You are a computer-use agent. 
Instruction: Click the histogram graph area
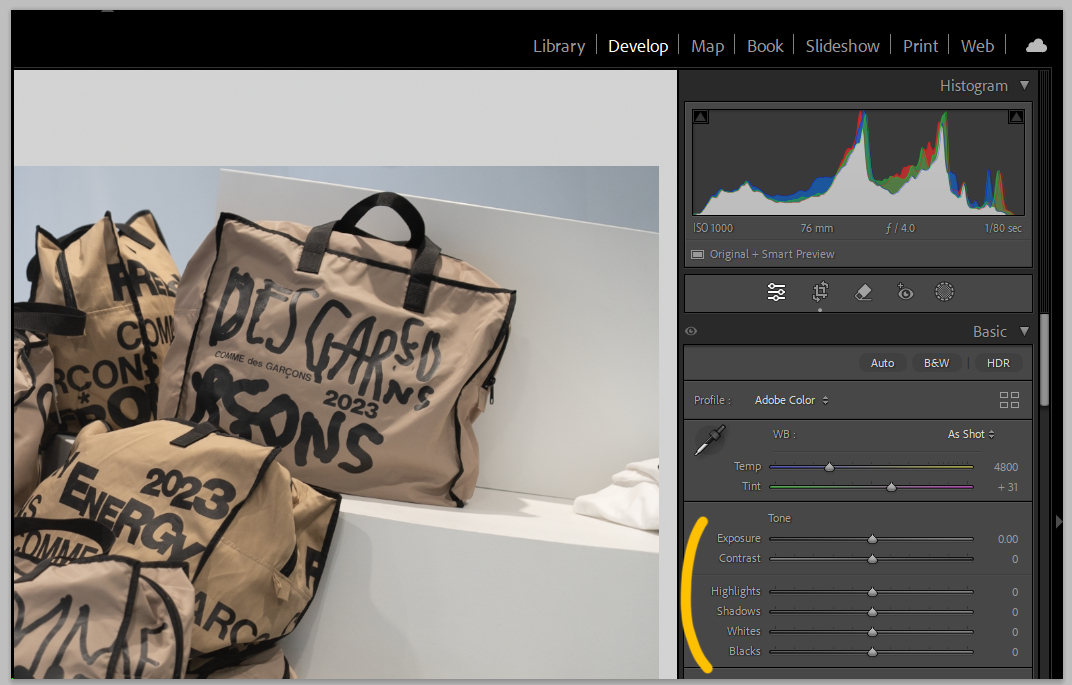point(858,163)
